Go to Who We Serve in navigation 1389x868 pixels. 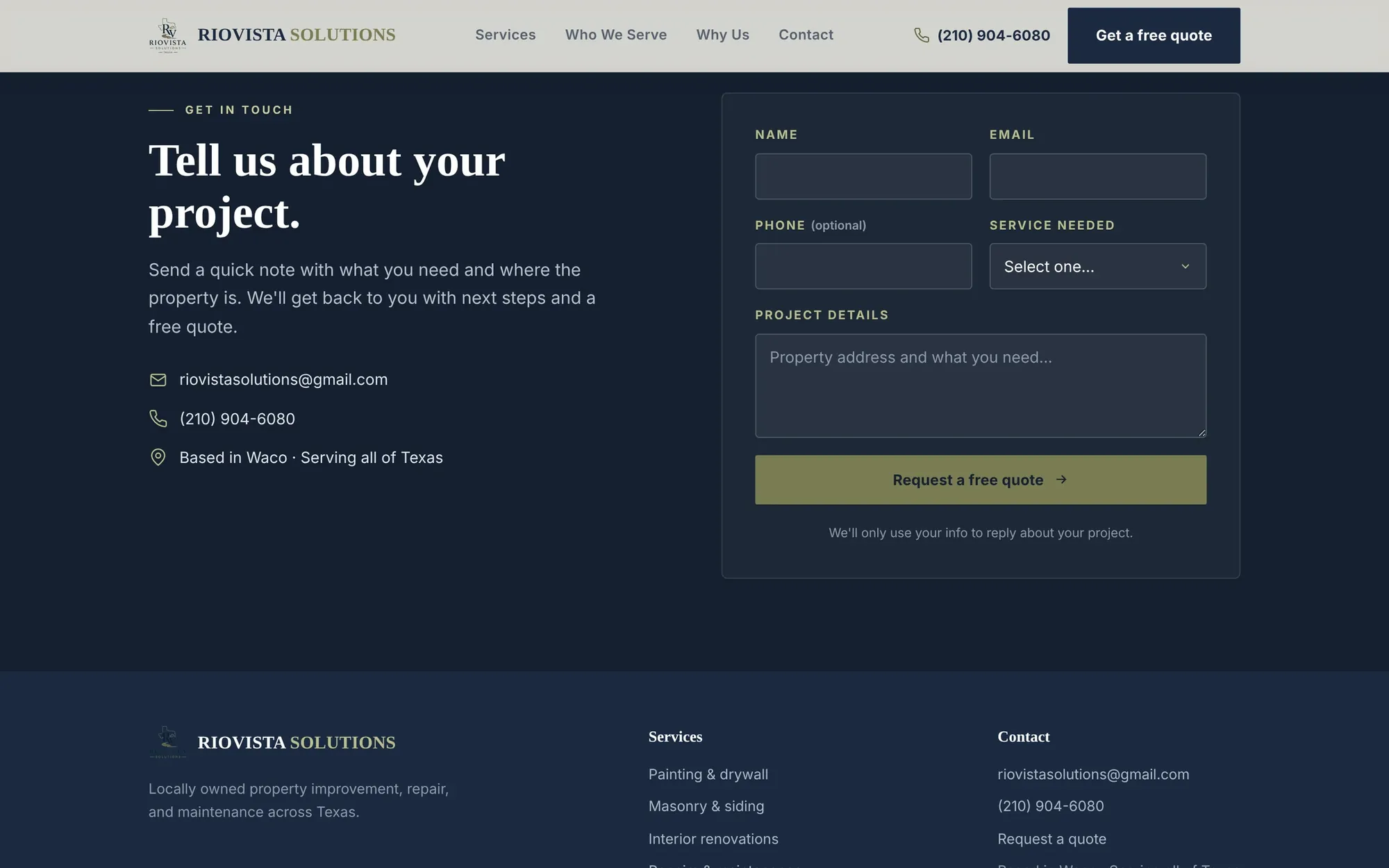click(616, 35)
